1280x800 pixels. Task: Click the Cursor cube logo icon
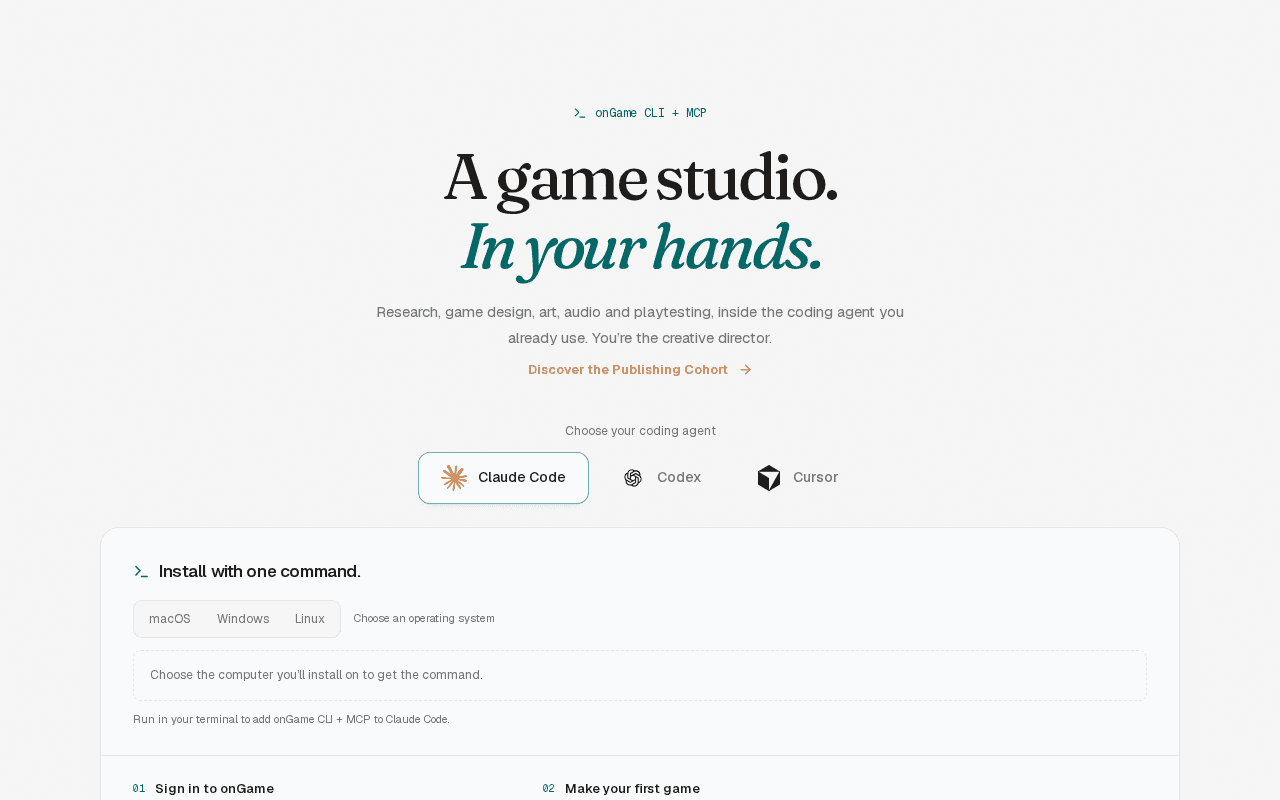[769, 478]
